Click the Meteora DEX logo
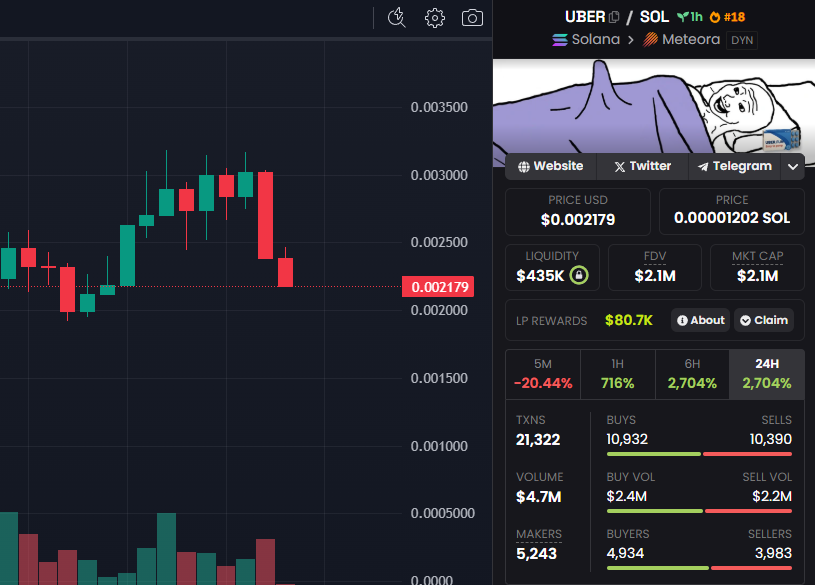The image size is (815, 585). point(650,40)
